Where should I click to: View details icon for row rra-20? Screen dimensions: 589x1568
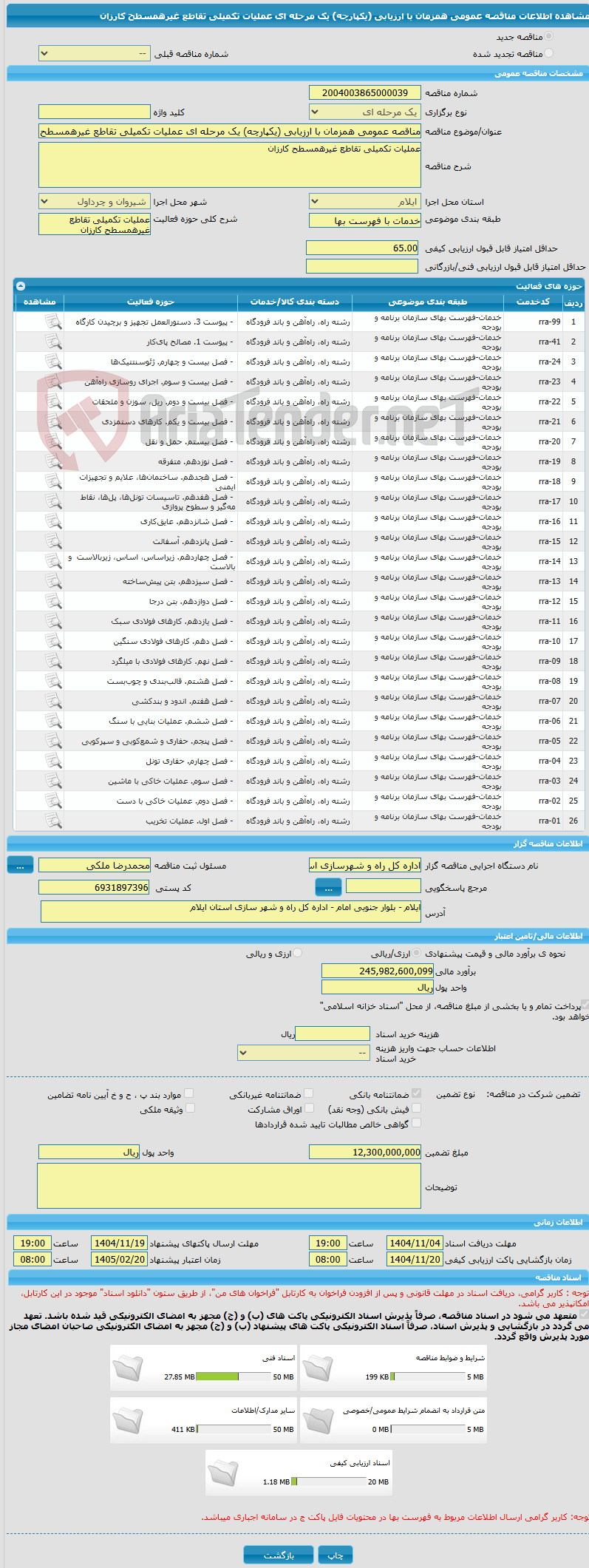[53, 441]
